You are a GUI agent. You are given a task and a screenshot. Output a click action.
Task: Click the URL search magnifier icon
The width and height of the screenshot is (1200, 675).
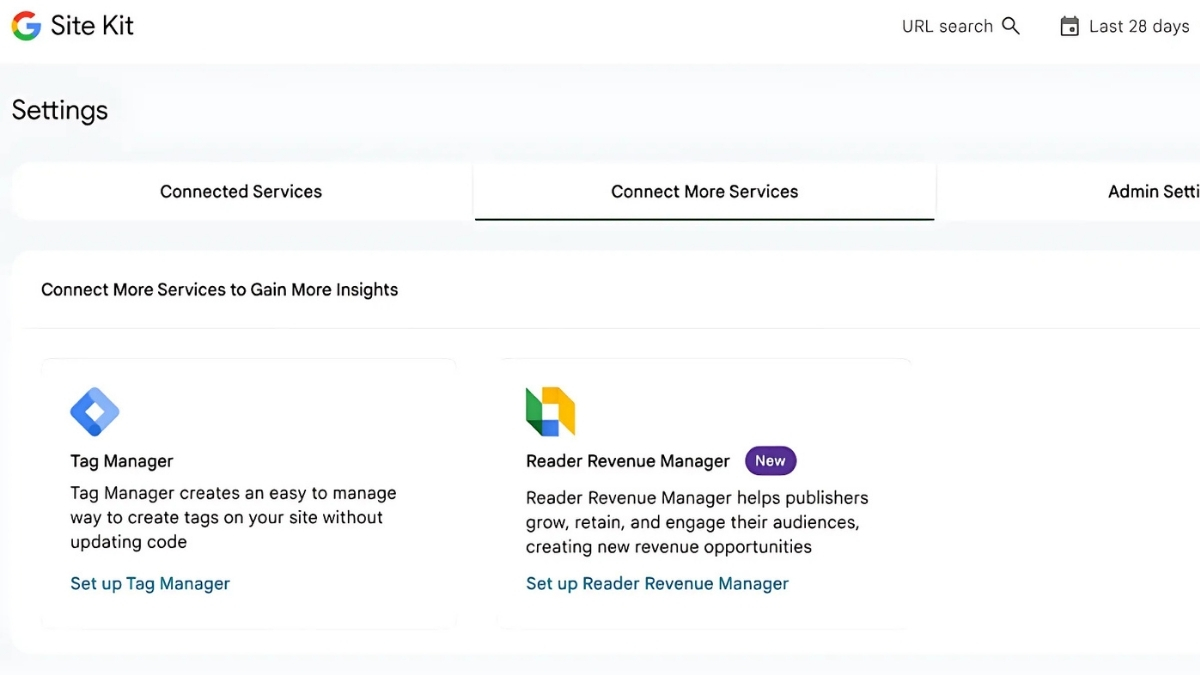pos(1011,26)
